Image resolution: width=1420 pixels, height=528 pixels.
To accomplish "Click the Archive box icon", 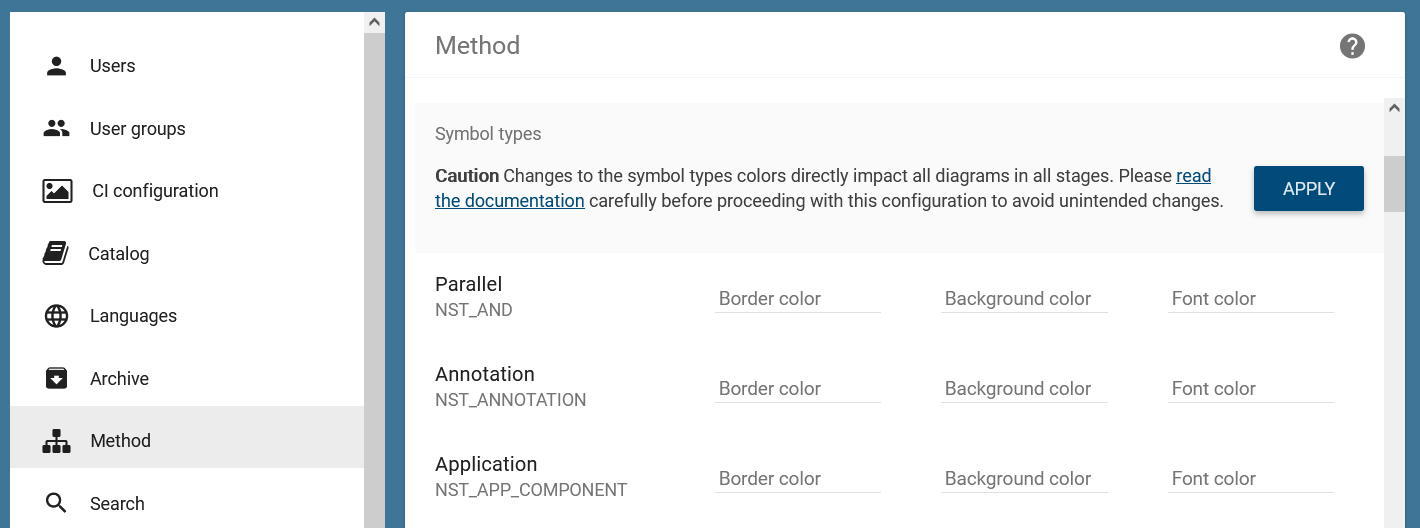I will point(57,378).
